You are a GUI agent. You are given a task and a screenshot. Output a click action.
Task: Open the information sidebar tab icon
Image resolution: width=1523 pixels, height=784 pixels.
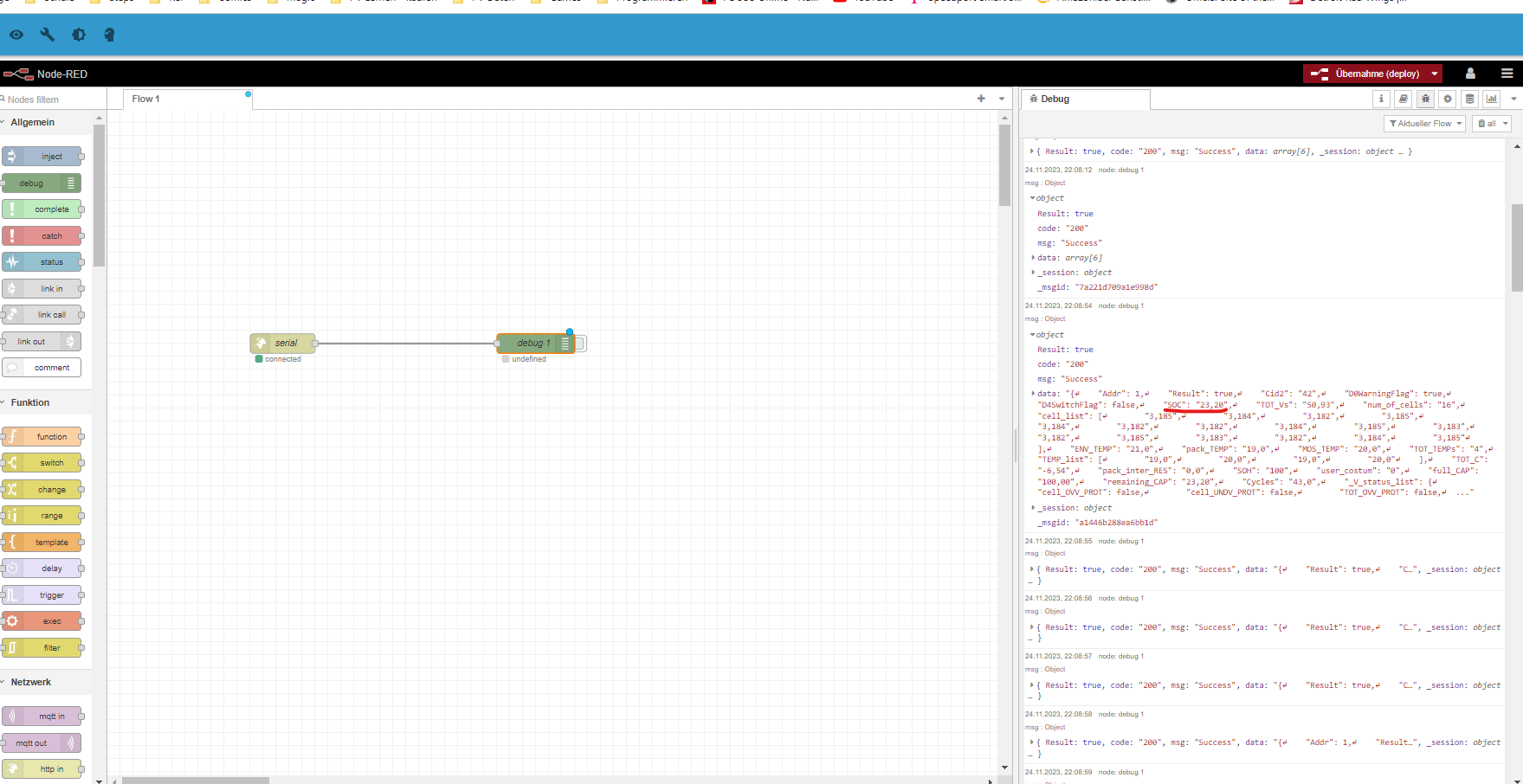(x=1382, y=99)
